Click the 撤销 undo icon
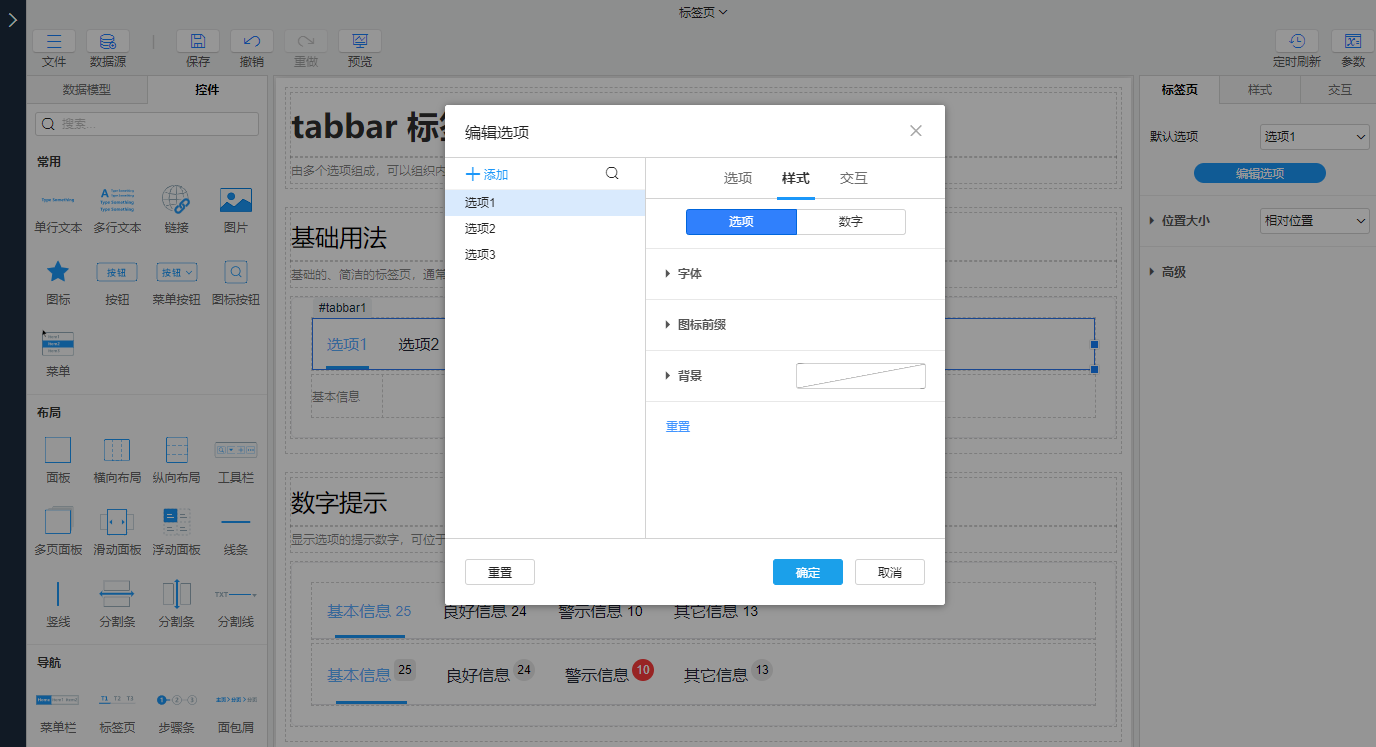The image size is (1376, 747). click(252, 41)
